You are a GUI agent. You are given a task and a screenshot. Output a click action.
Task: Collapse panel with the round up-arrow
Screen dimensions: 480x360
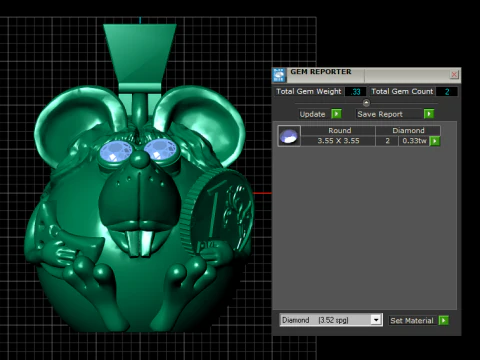[x=366, y=103]
